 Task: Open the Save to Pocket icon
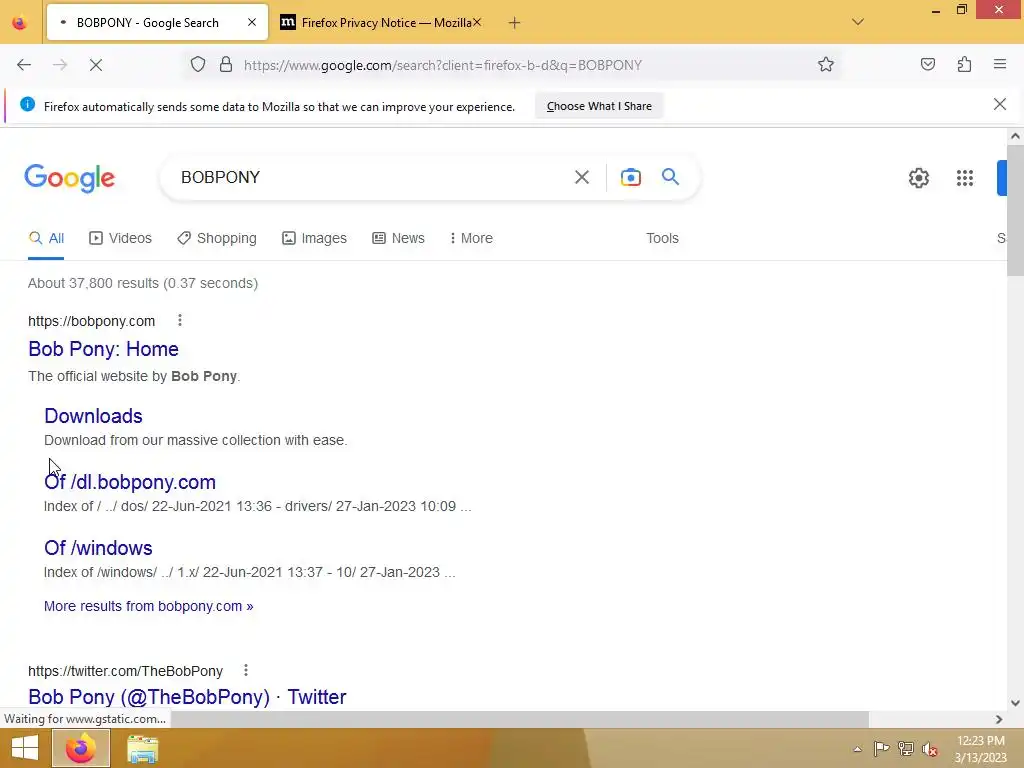click(928, 65)
